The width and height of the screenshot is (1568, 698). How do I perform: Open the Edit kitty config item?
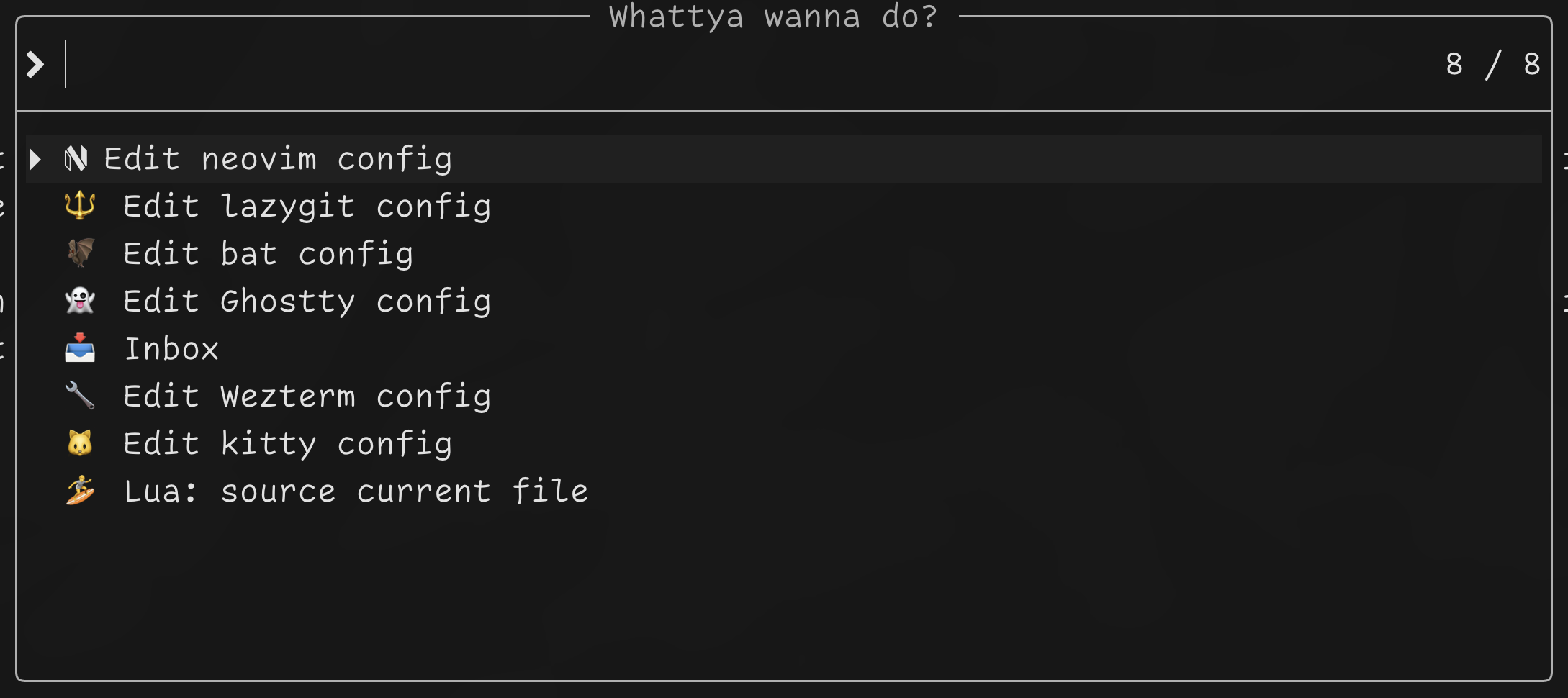[288, 443]
